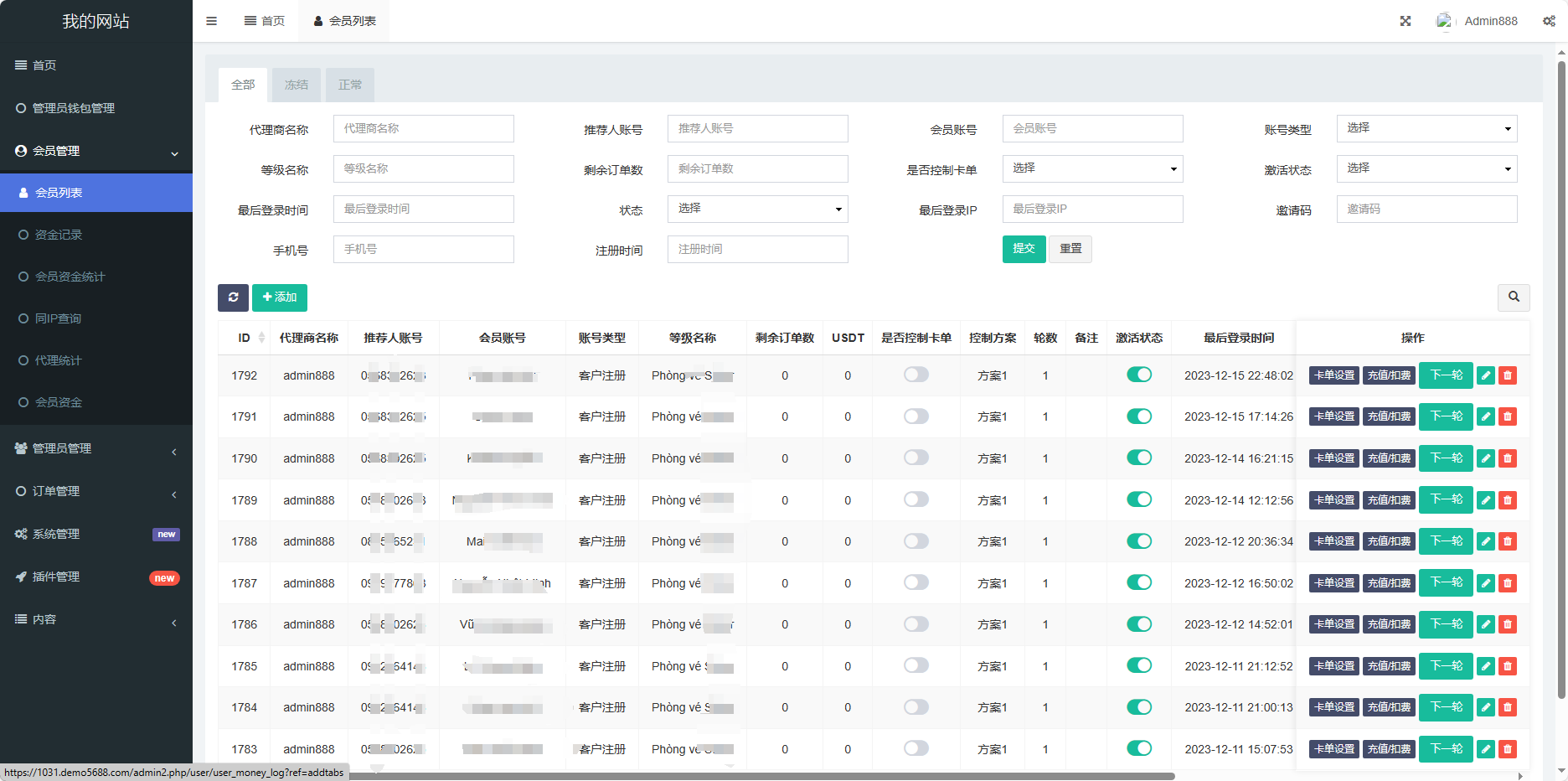Click the edit pencil icon for ID 1785

pyautogui.click(x=1486, y=666)
